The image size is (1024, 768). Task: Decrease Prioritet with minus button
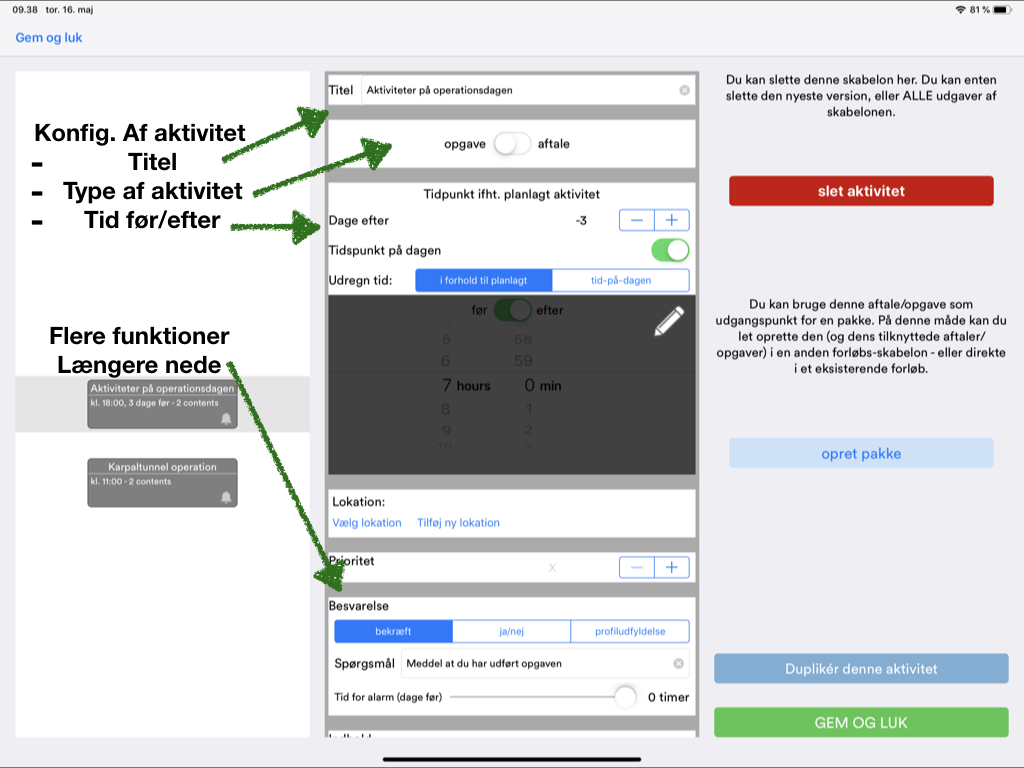(x=637, y=568)
